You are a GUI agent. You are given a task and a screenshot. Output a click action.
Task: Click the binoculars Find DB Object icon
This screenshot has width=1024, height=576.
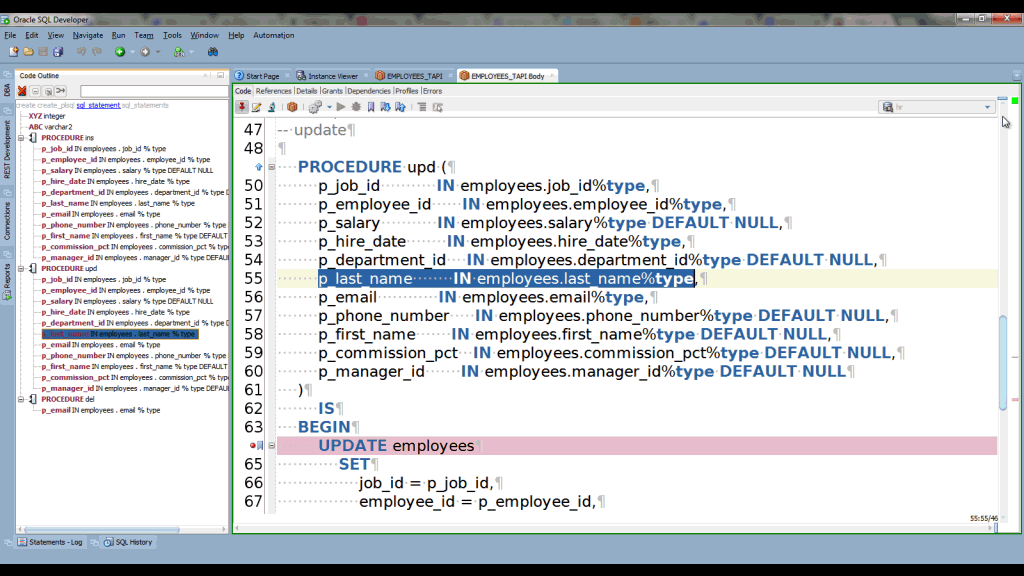pos(213,52)
